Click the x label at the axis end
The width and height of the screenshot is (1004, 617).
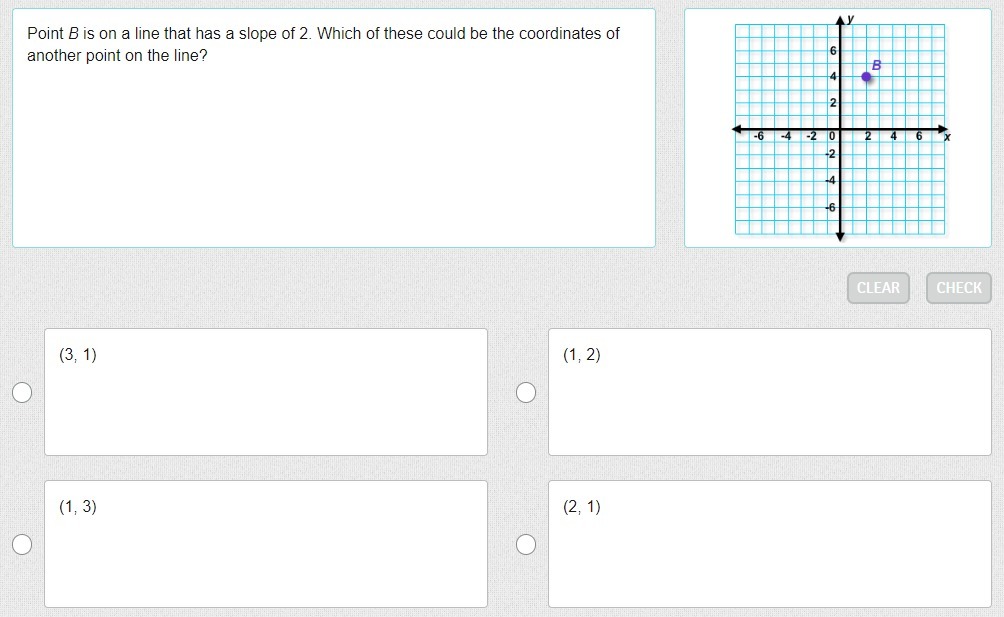coord(947,137)
